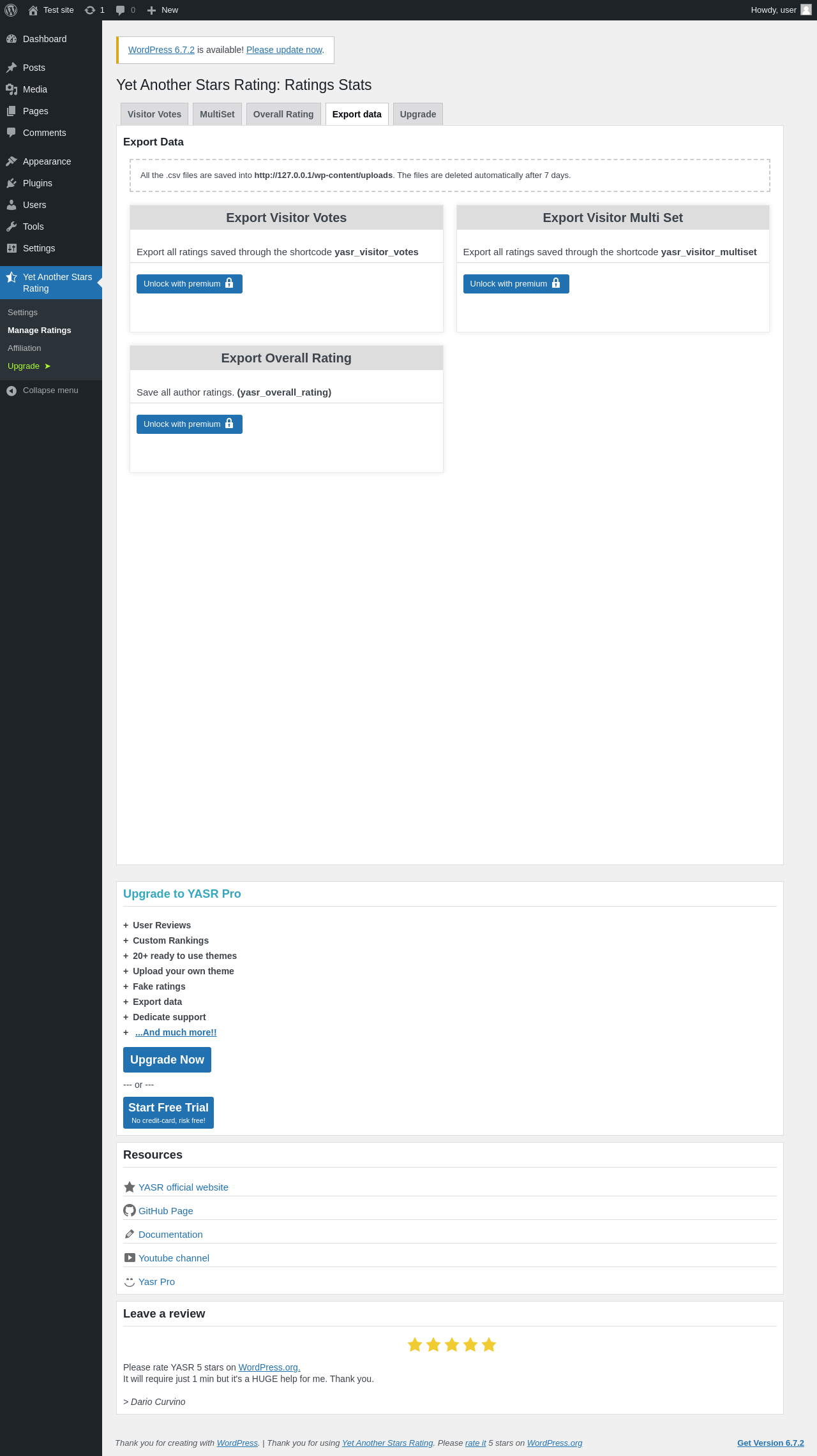Open the Documentation link
This screenshot has width=817, height=1456.
tap(170, 1235)
